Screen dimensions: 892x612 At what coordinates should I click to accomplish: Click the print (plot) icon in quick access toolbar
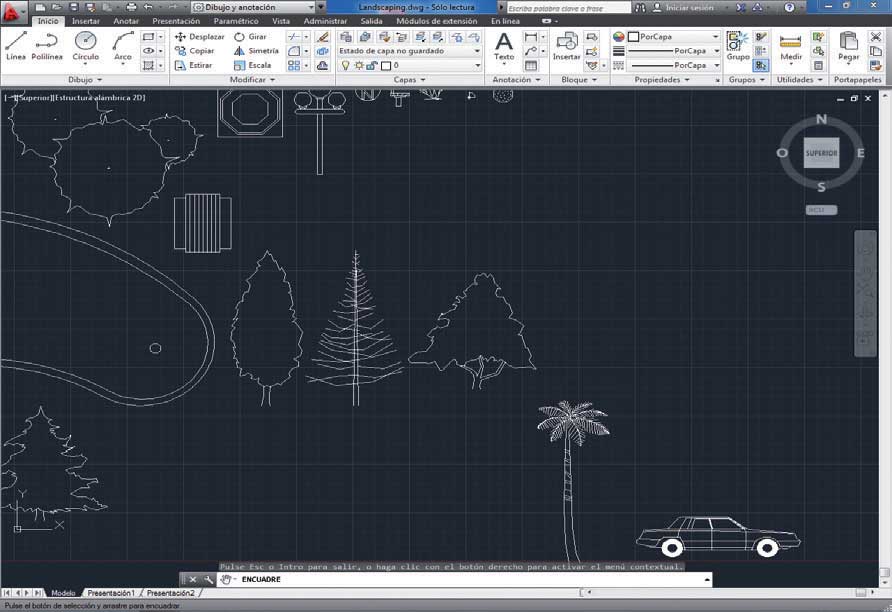coord(131,7)
